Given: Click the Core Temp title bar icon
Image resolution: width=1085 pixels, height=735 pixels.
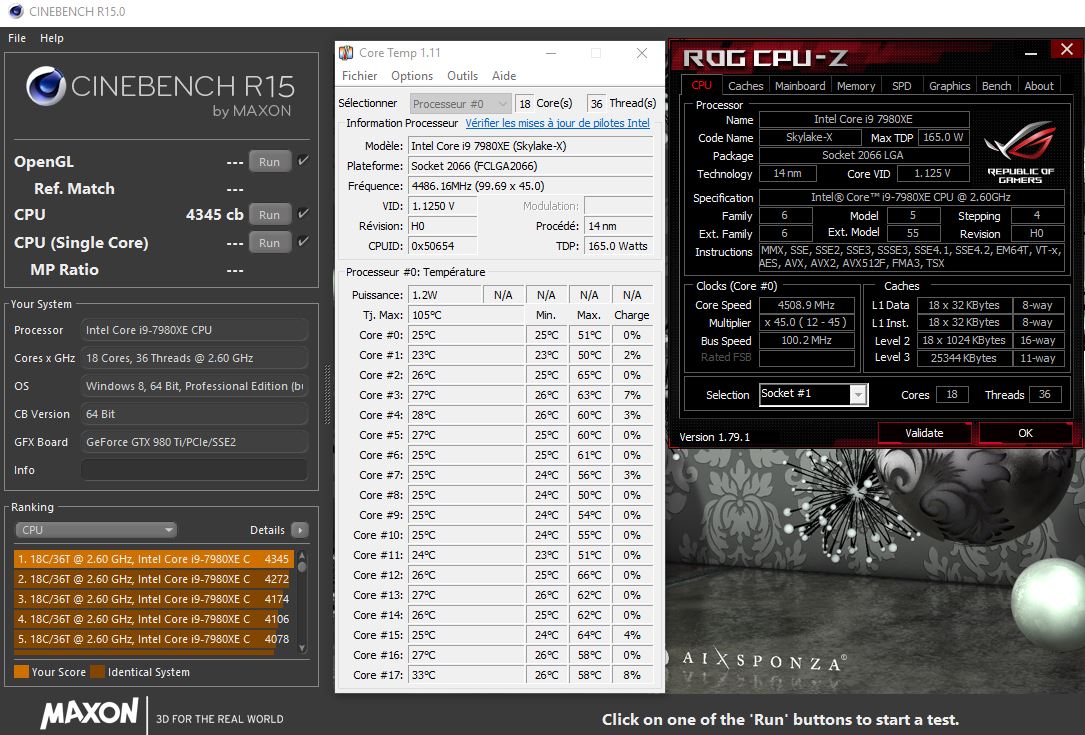Looking at the screenshot, I should click(346, 53).
